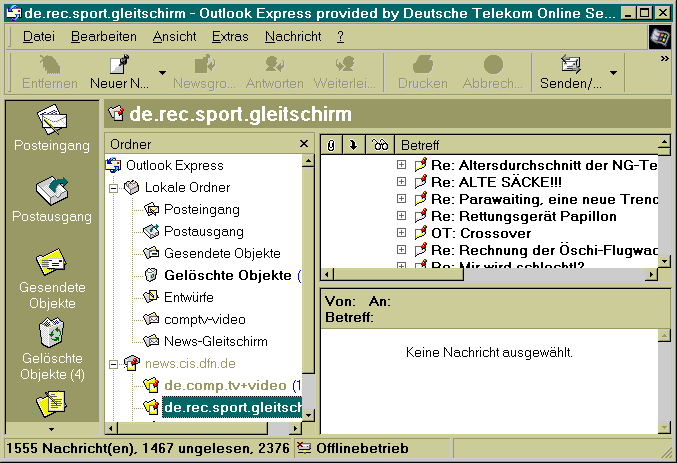The image size is (677, 463).
Task: Select Entwürfe folder in the tree
Action: click(x=189, y=298)
